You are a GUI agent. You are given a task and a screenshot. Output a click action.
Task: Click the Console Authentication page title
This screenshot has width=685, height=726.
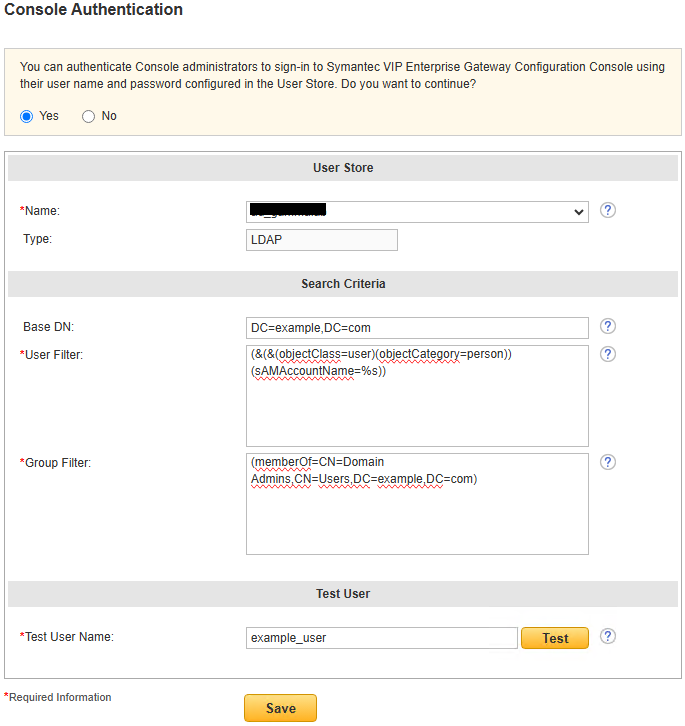[94, 10]
